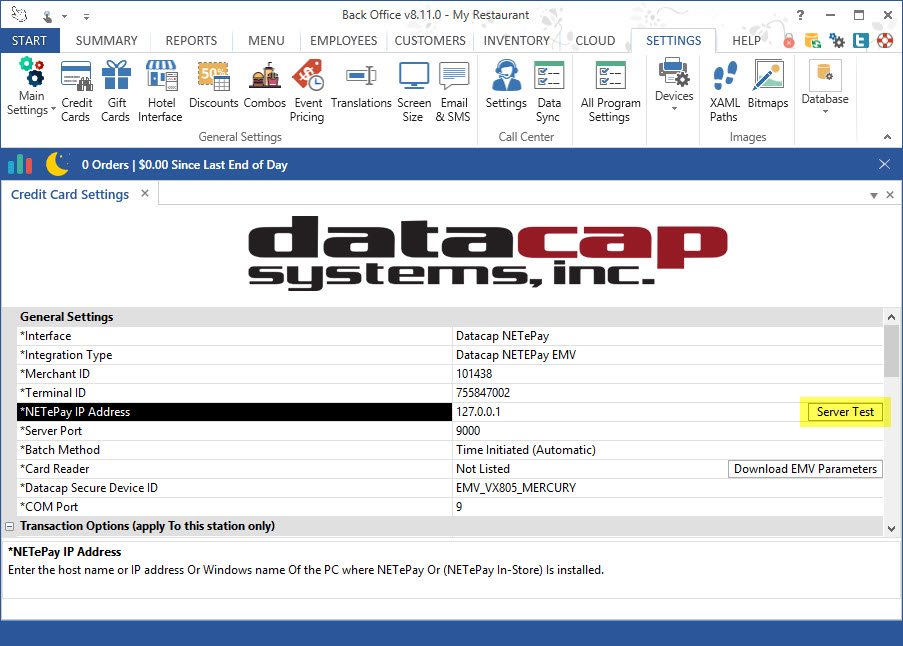Open Hotel Interface settings

(x=160, y=90)
